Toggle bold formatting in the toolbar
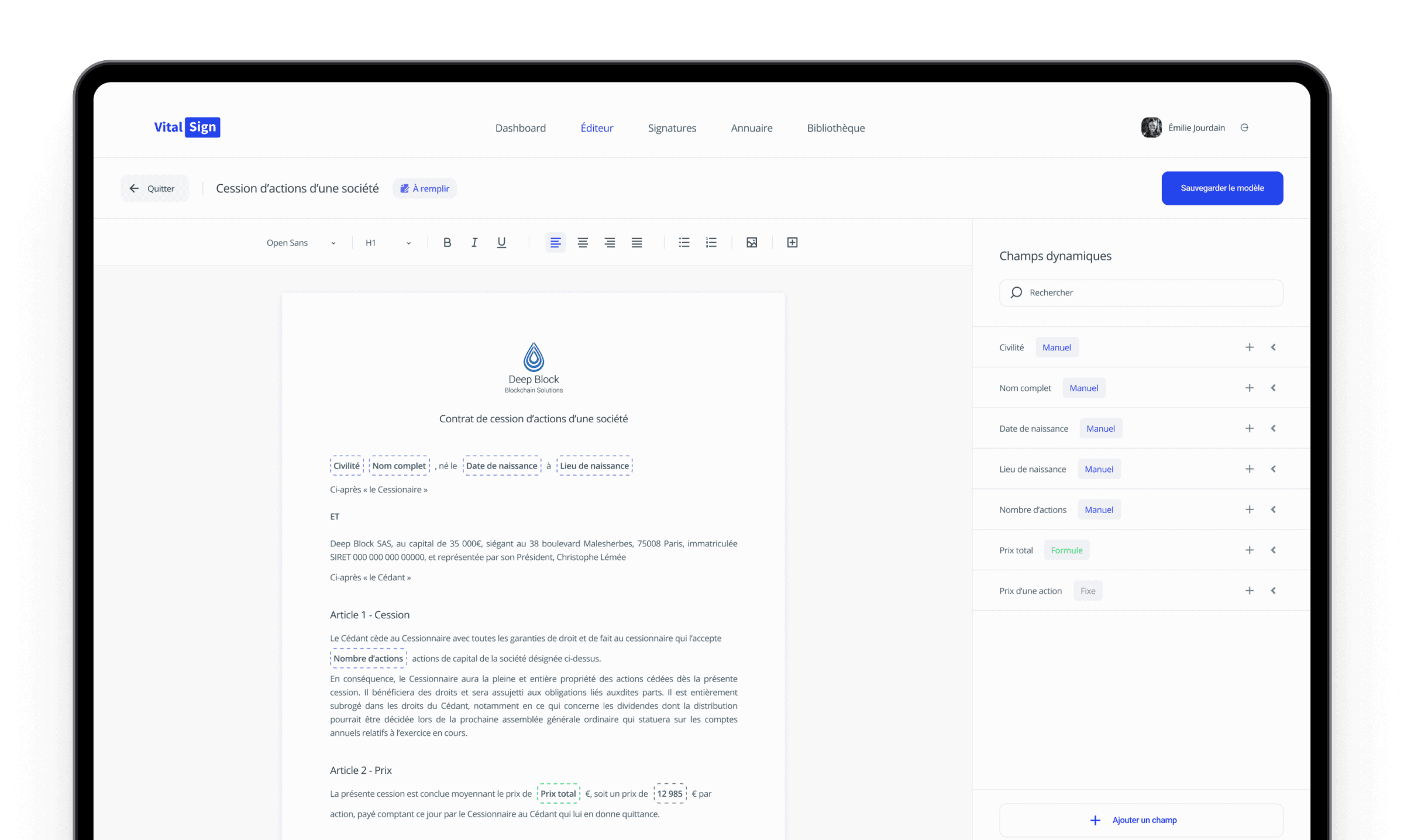The height and width of the screenshot is (840, 1404). pos(447,242)
